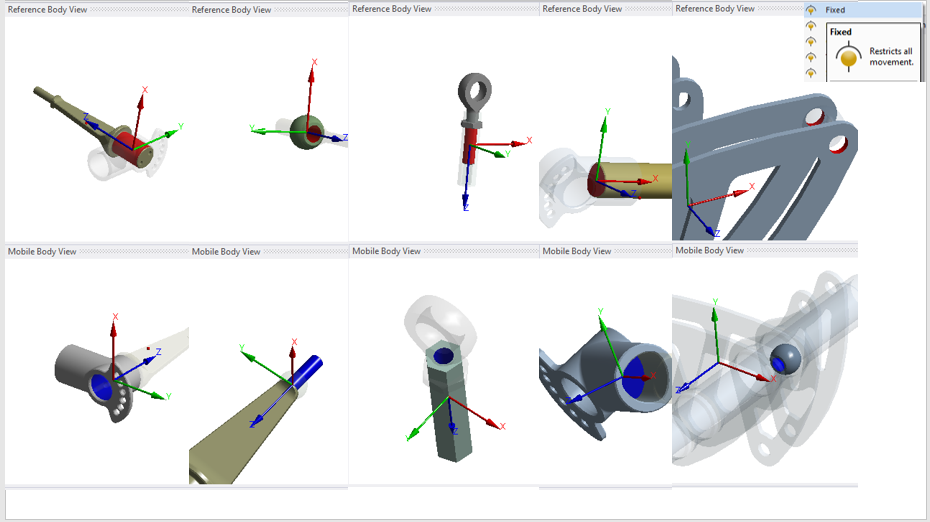Open the olive rod reference body view
This screenshot has height=522, width=930.
coord(97,128)
